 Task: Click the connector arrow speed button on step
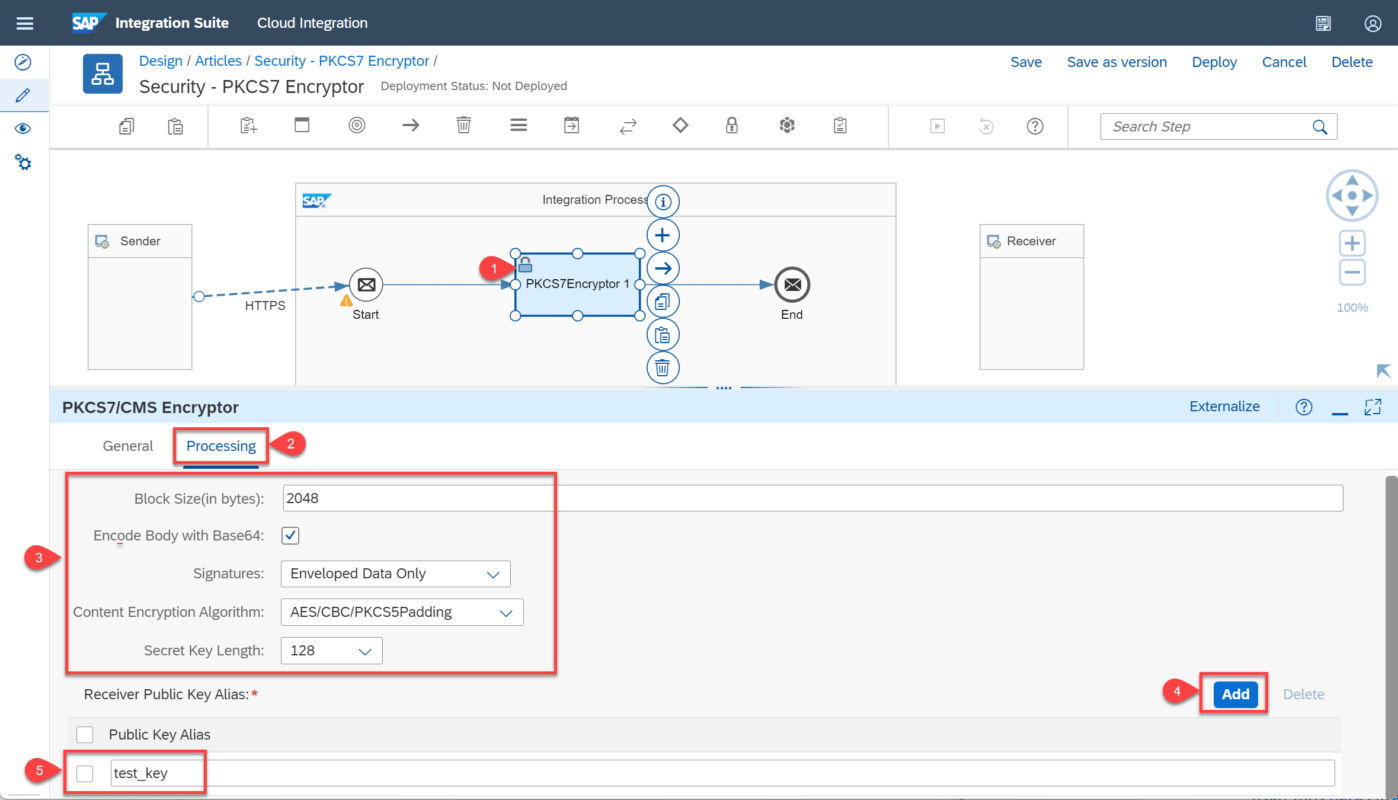[662, 268]
